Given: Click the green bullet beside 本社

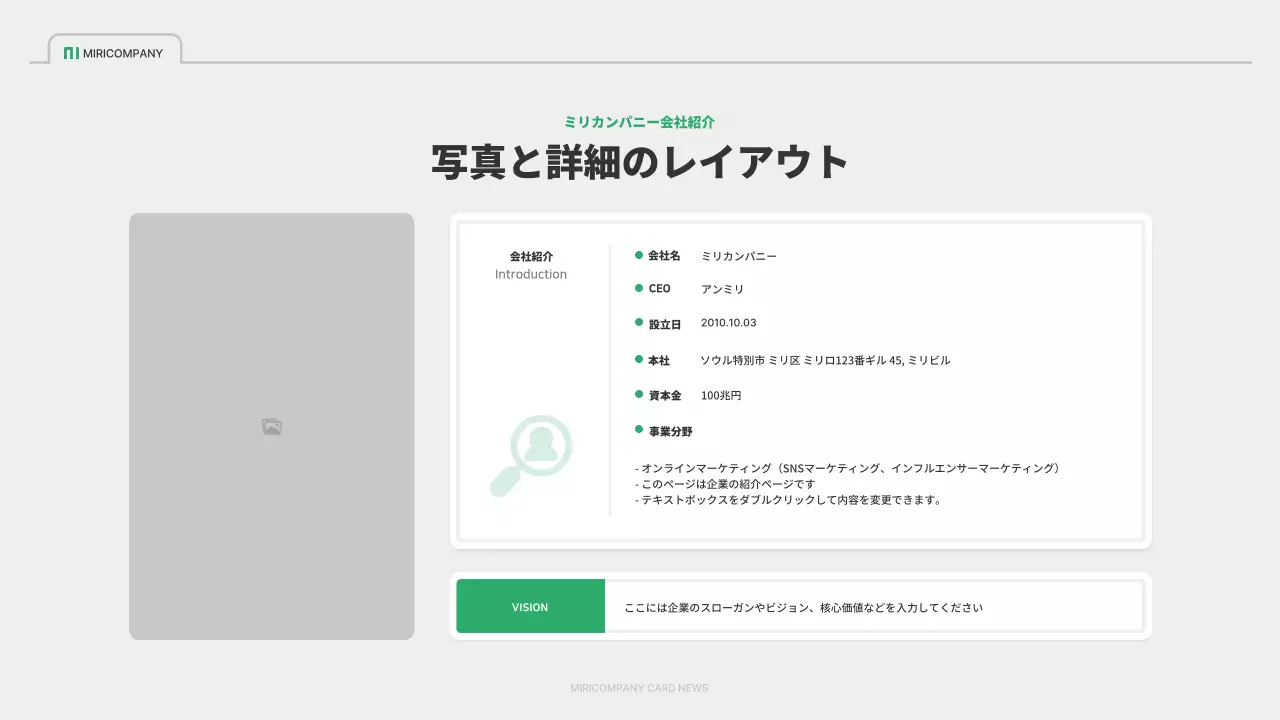Looking at the screenshot, I should pos(637,360).
